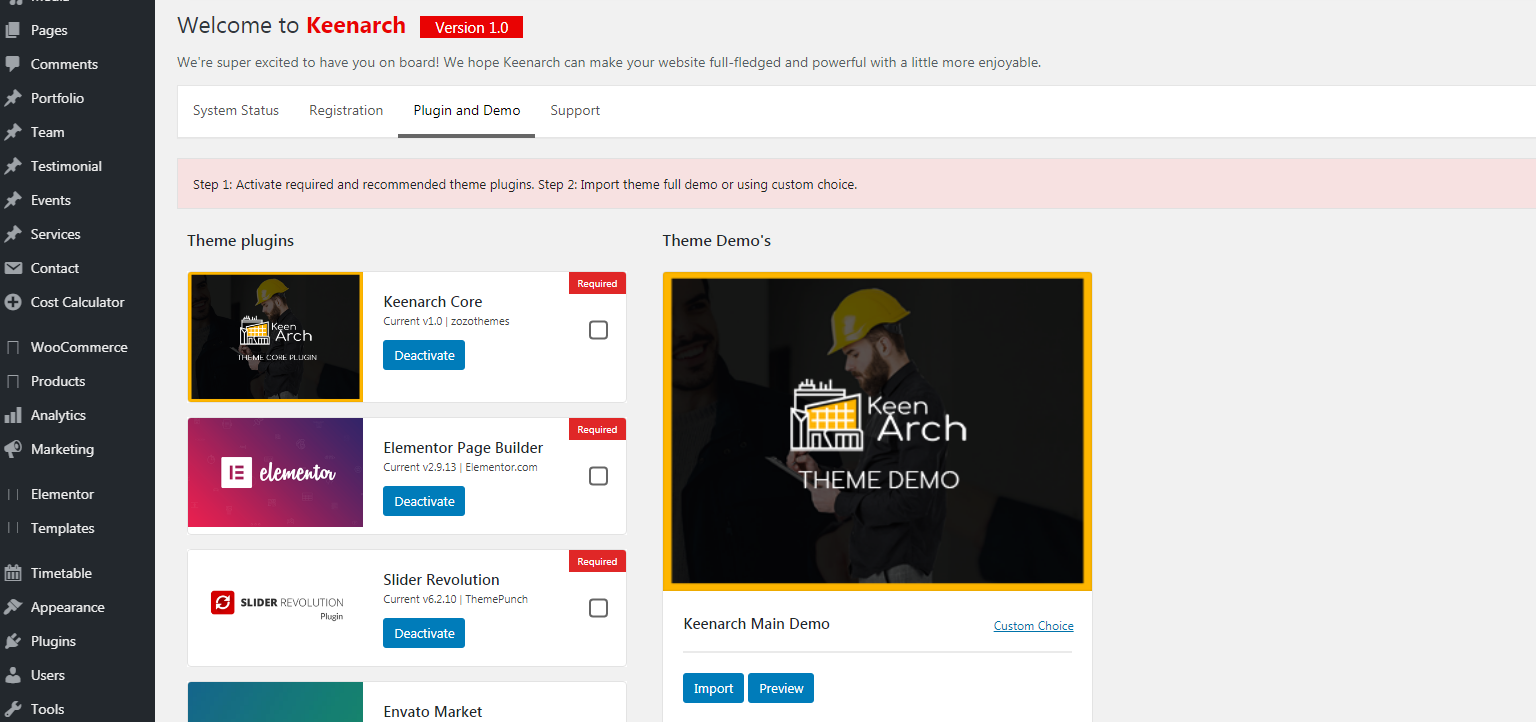Click the Marketing megaphone icon
The image size is (1536, 722).
click(x=13, y=449)
